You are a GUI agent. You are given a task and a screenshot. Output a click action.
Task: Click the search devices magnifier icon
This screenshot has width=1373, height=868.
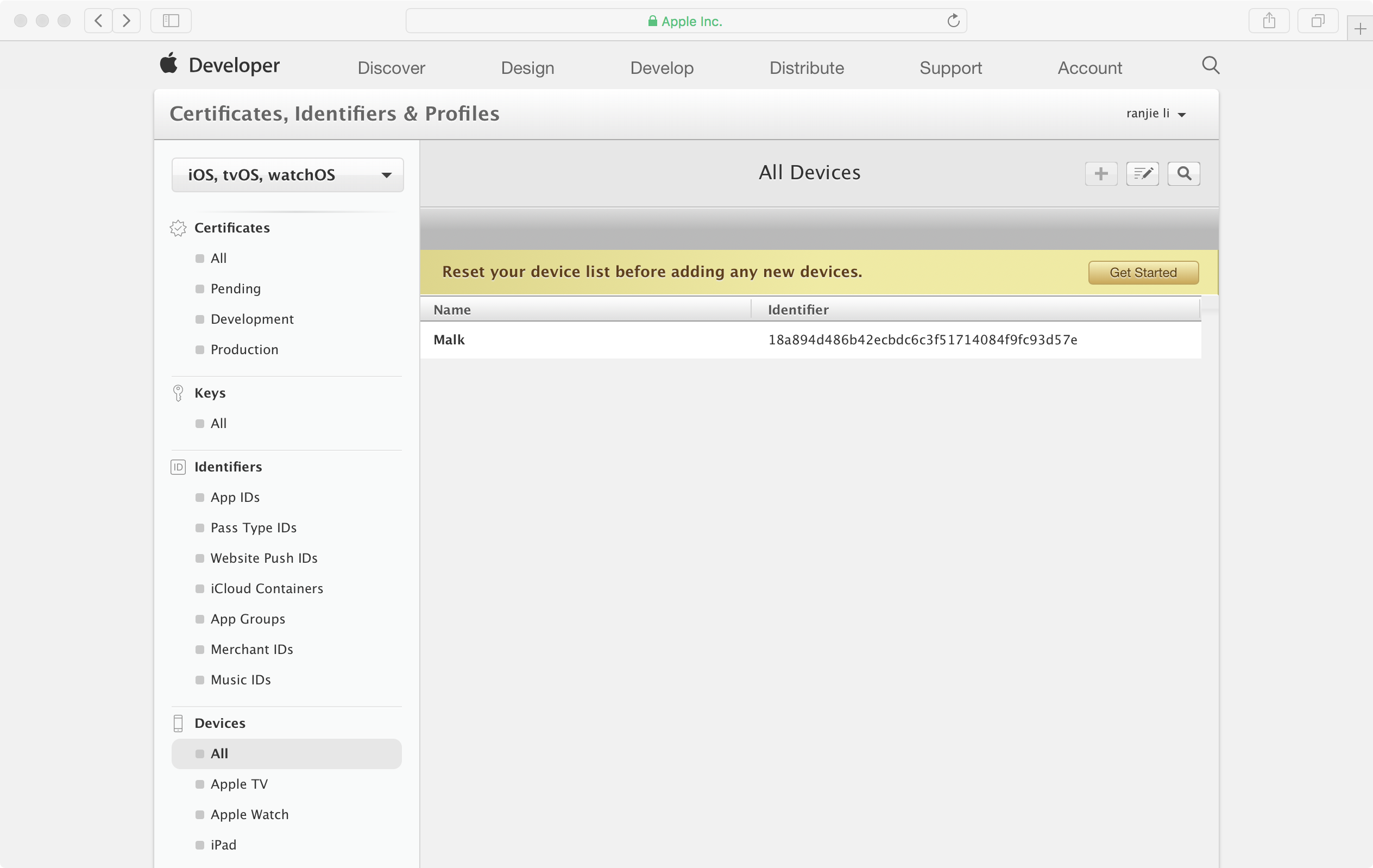(x=1183, y=173)
